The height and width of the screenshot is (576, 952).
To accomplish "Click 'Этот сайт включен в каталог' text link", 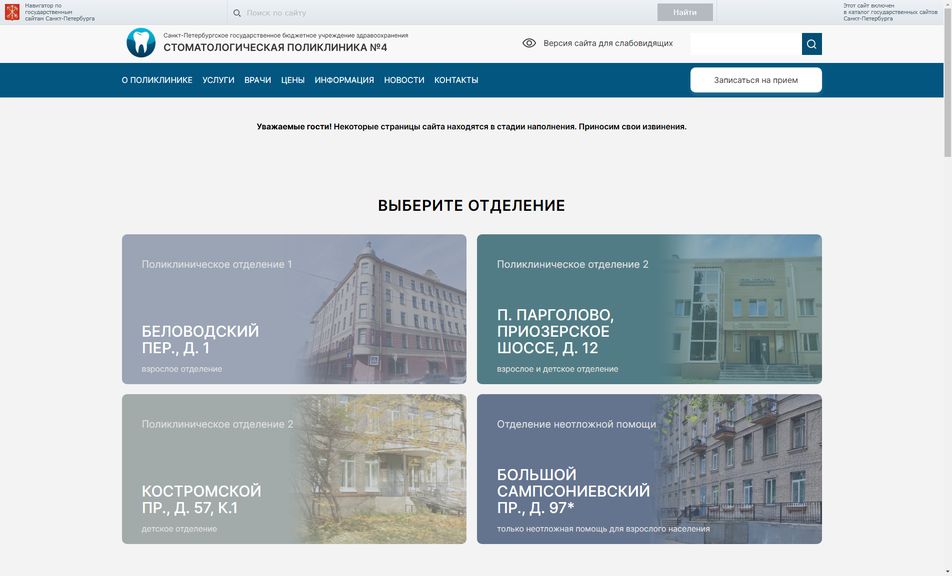I will [x=889, y=12].
